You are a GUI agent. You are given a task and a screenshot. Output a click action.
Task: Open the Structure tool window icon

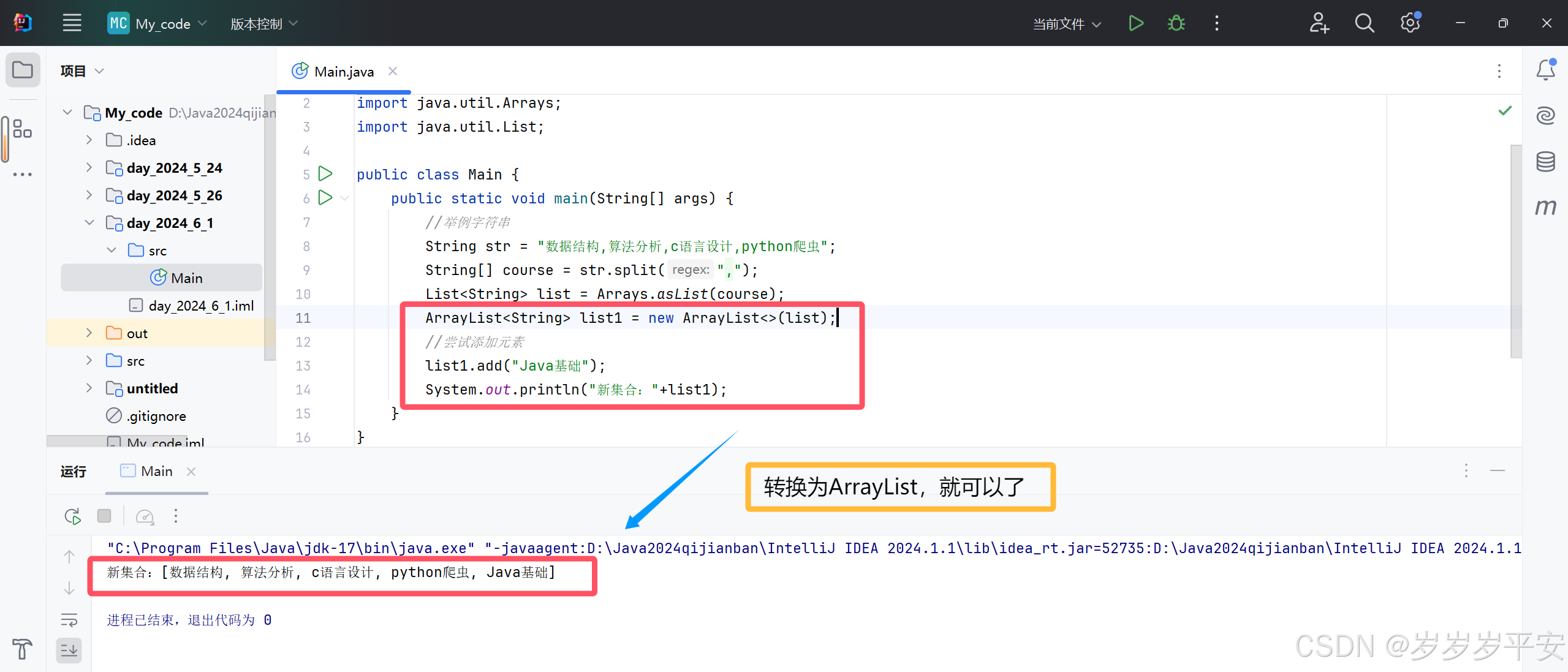tap(22, 129)
